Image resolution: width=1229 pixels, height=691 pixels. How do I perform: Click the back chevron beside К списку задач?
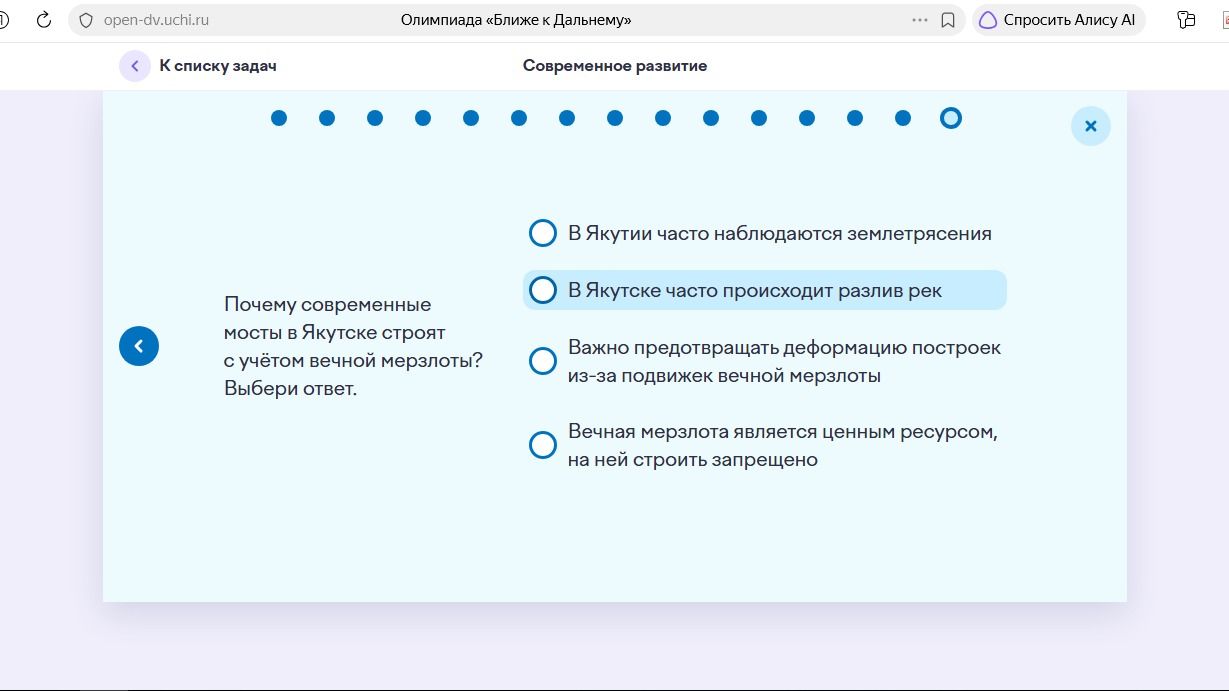(135, 66)
